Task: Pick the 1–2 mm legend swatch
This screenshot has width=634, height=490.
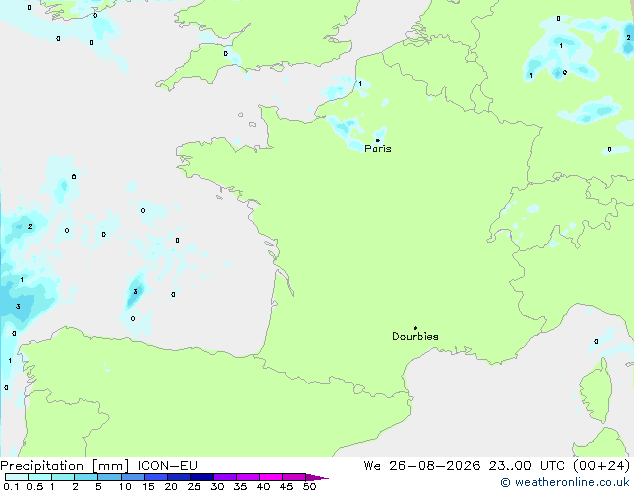Action: 63,477
